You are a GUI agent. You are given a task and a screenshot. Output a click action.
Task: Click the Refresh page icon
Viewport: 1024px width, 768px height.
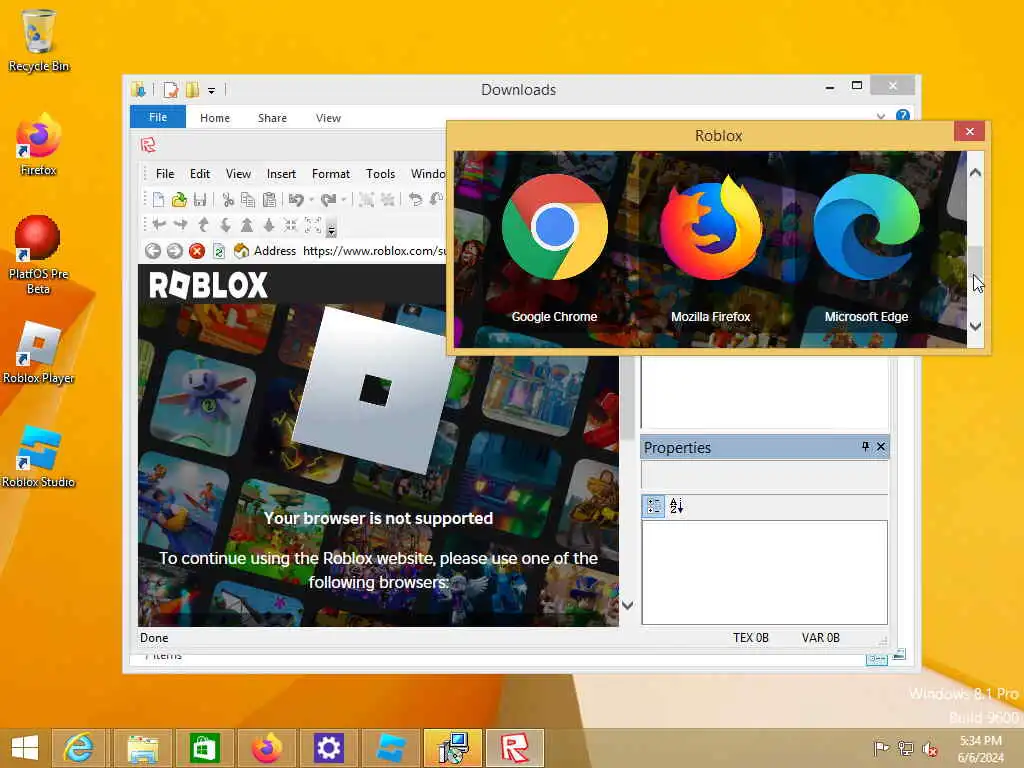coord(219,251)
